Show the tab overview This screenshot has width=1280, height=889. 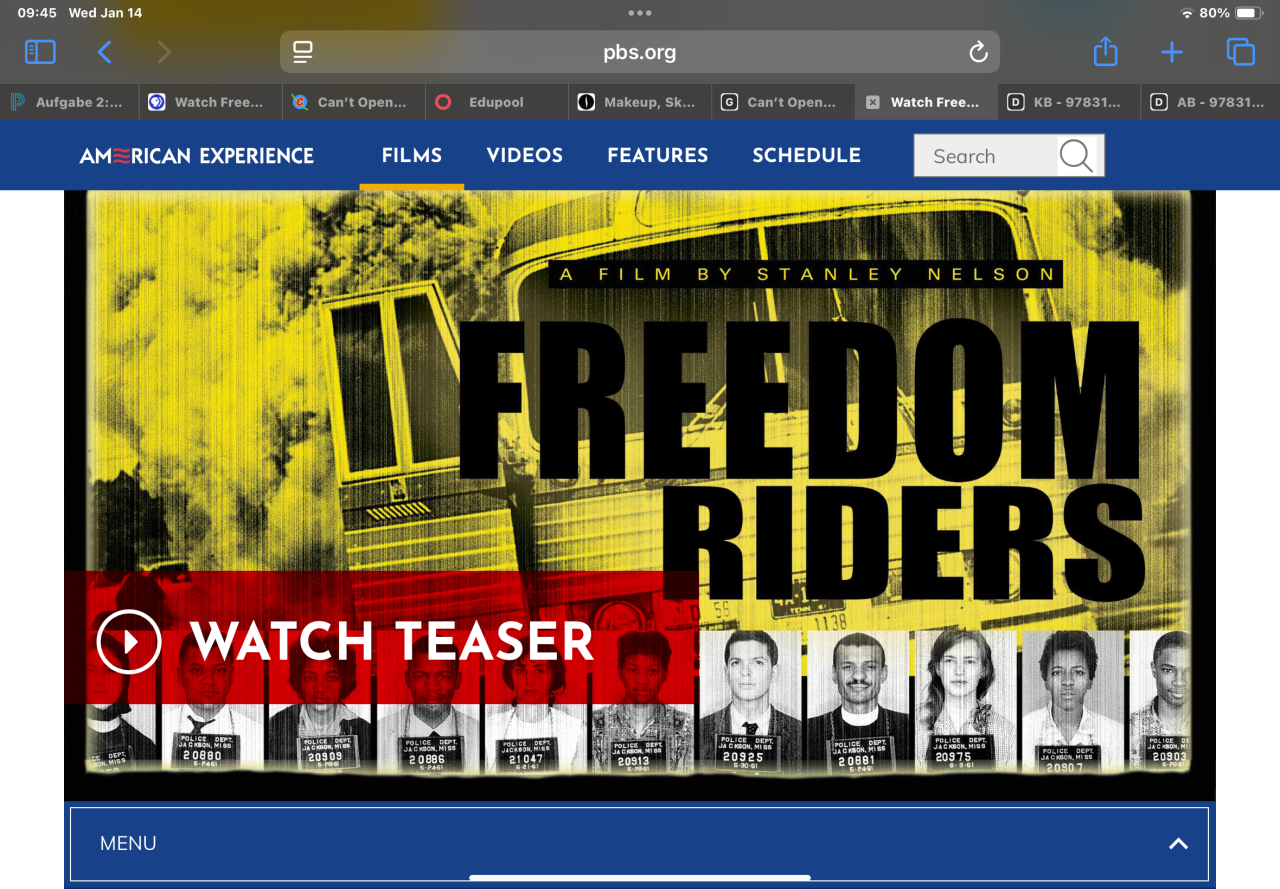(1240, 52)
